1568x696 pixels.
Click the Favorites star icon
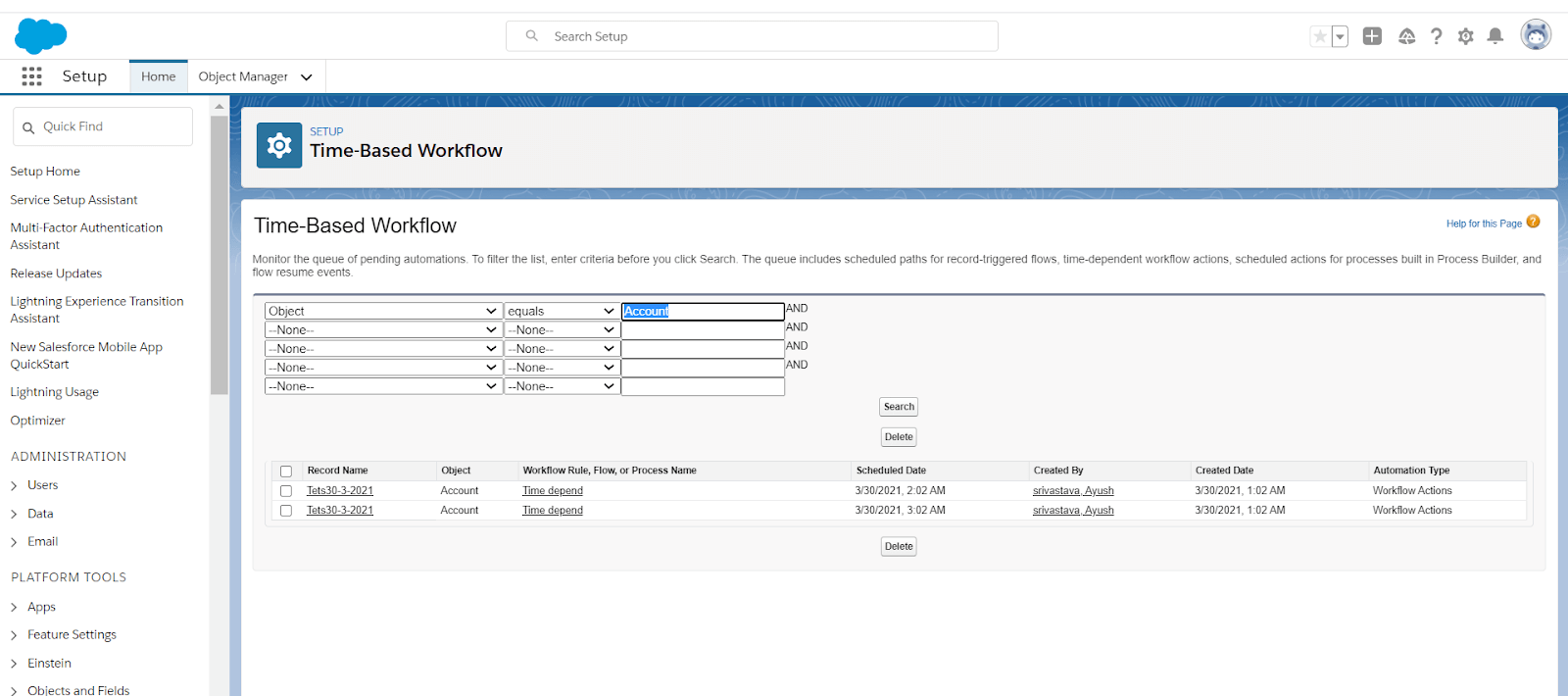pos(1320,36)
